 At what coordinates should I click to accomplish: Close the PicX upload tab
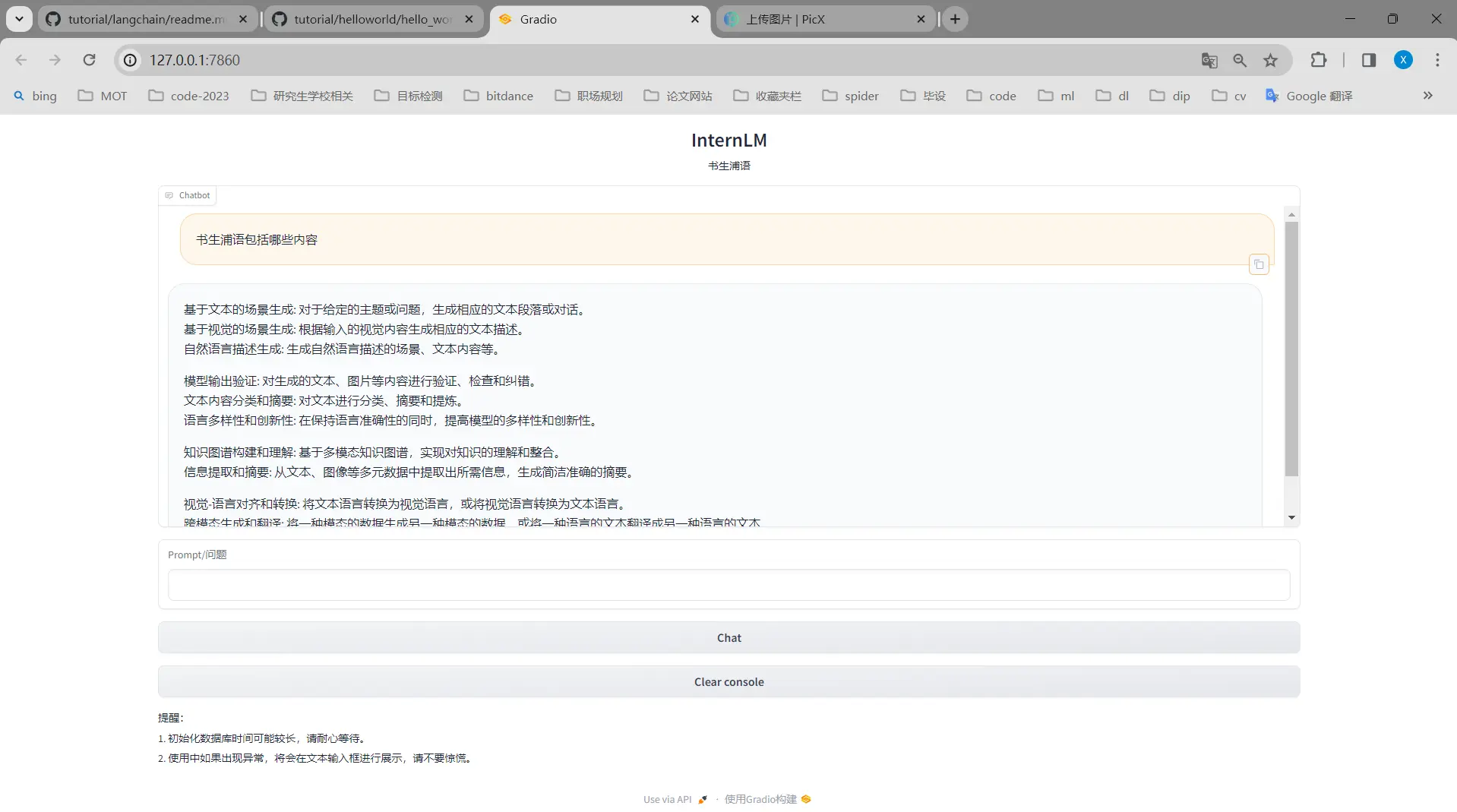(x=921, y=19)
